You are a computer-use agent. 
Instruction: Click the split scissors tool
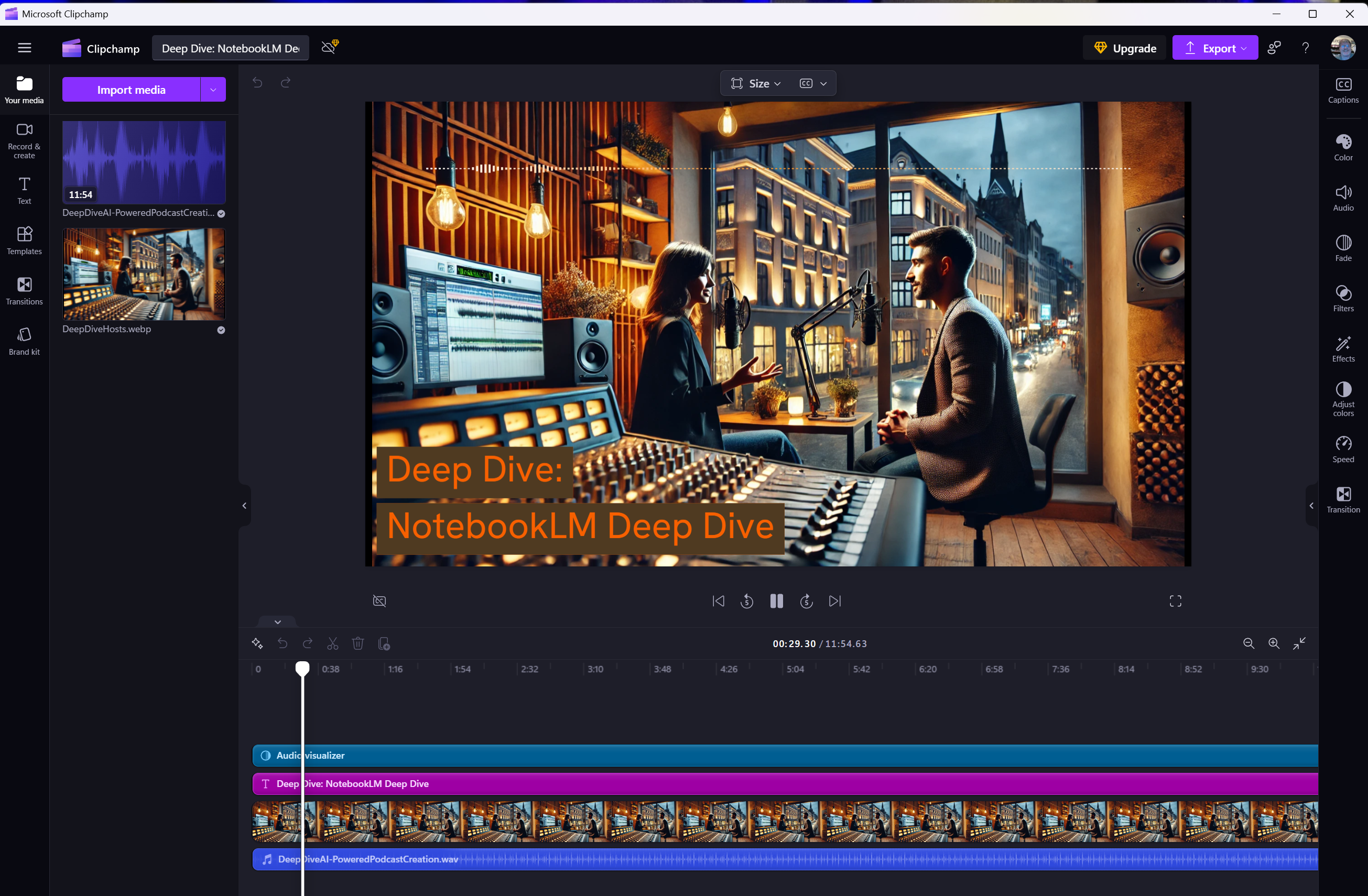pos(333,643)
